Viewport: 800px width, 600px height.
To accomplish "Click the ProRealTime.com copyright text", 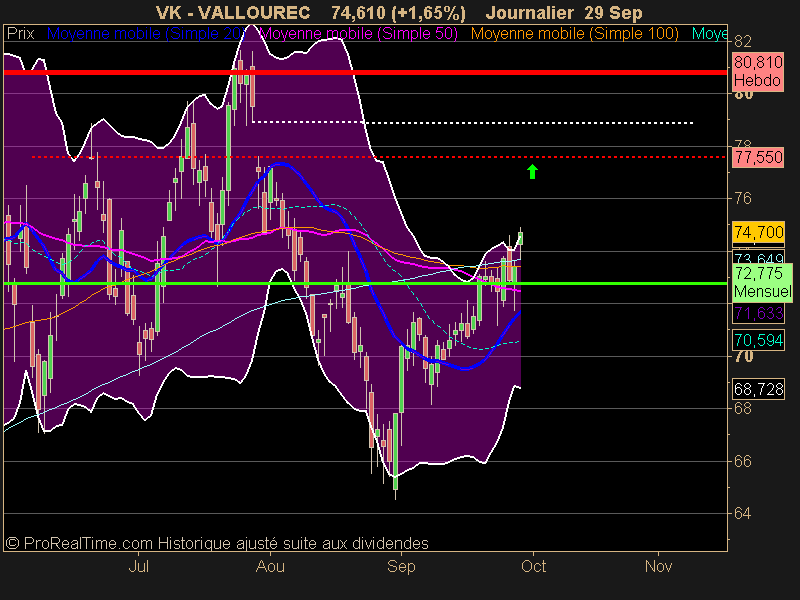I will coord(217,543).
